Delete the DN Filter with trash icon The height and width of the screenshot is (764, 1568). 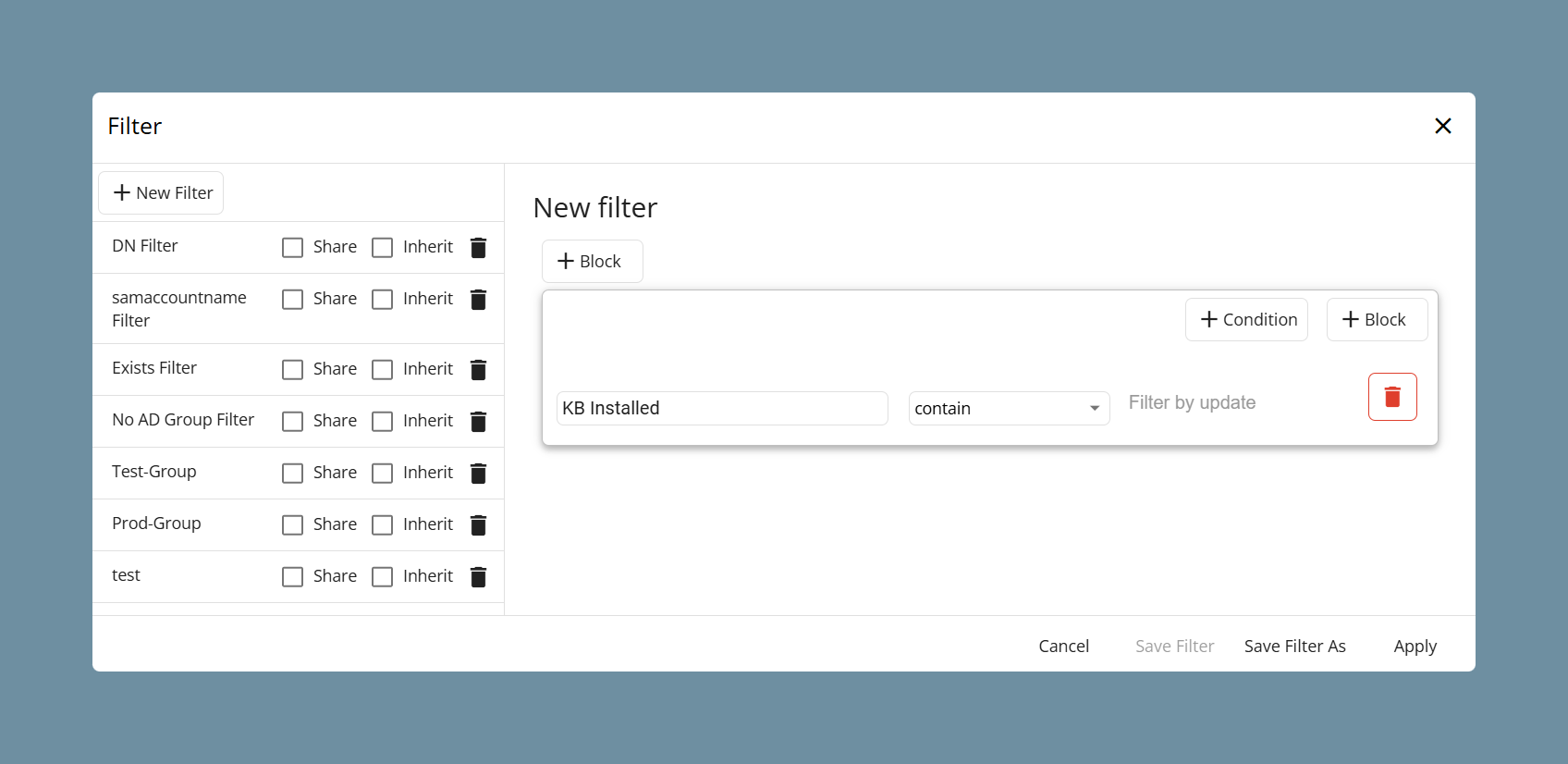(478, 247)
